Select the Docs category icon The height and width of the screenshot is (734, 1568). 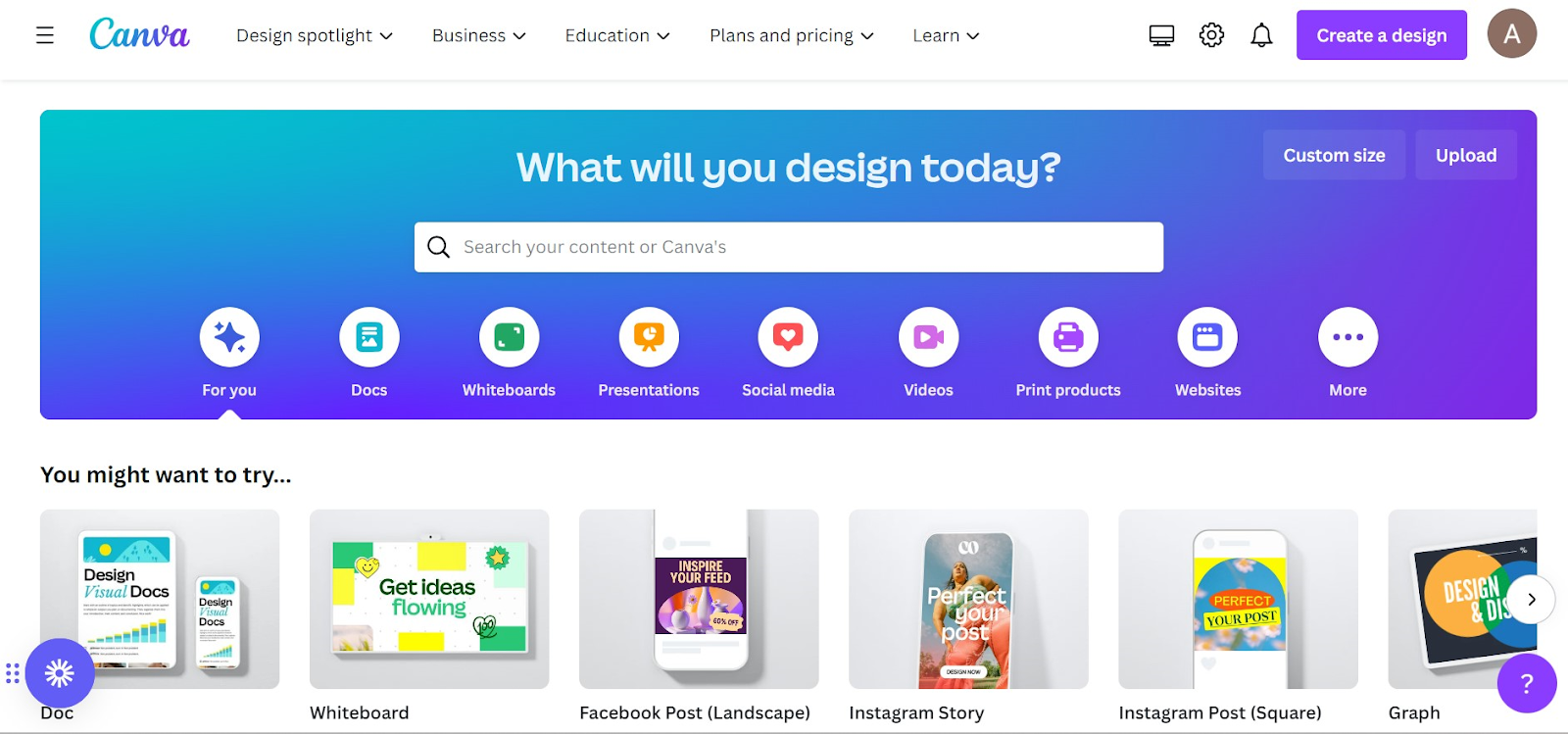coord(369,337)
